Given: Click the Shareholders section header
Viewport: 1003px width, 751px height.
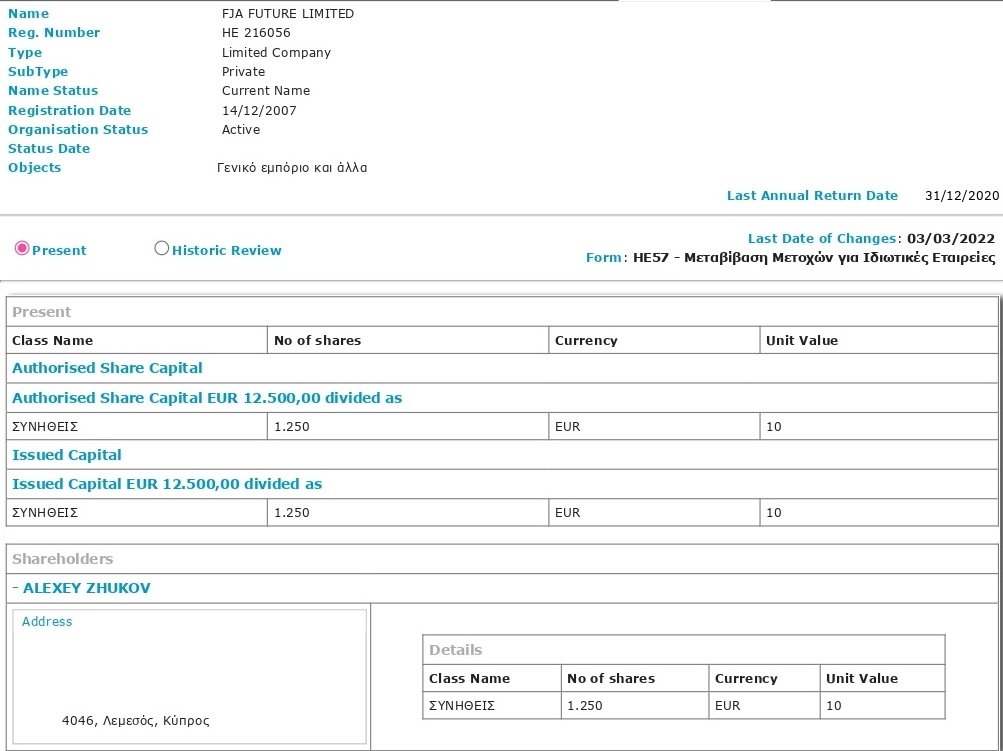Looking at the screenshot, I should tap(63, 559).
